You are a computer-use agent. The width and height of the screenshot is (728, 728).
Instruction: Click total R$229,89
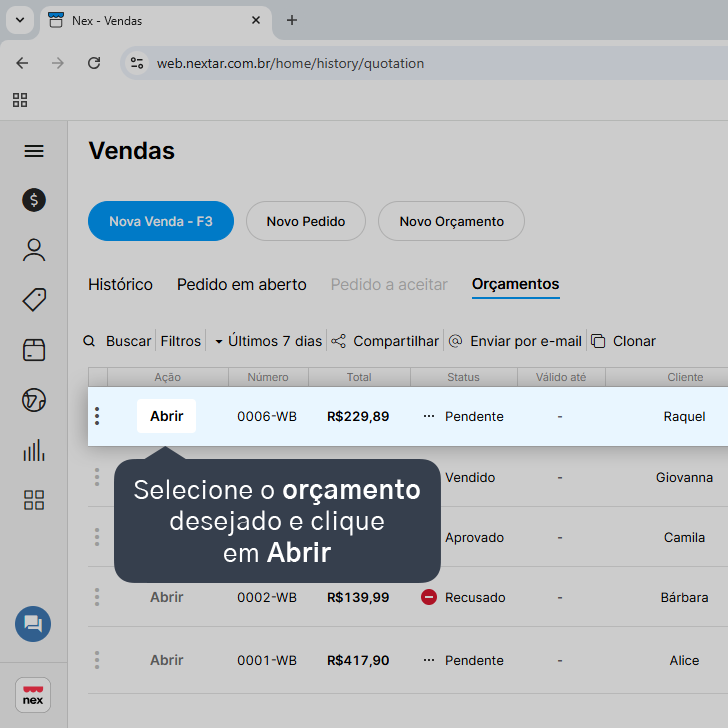click(358, 416)
